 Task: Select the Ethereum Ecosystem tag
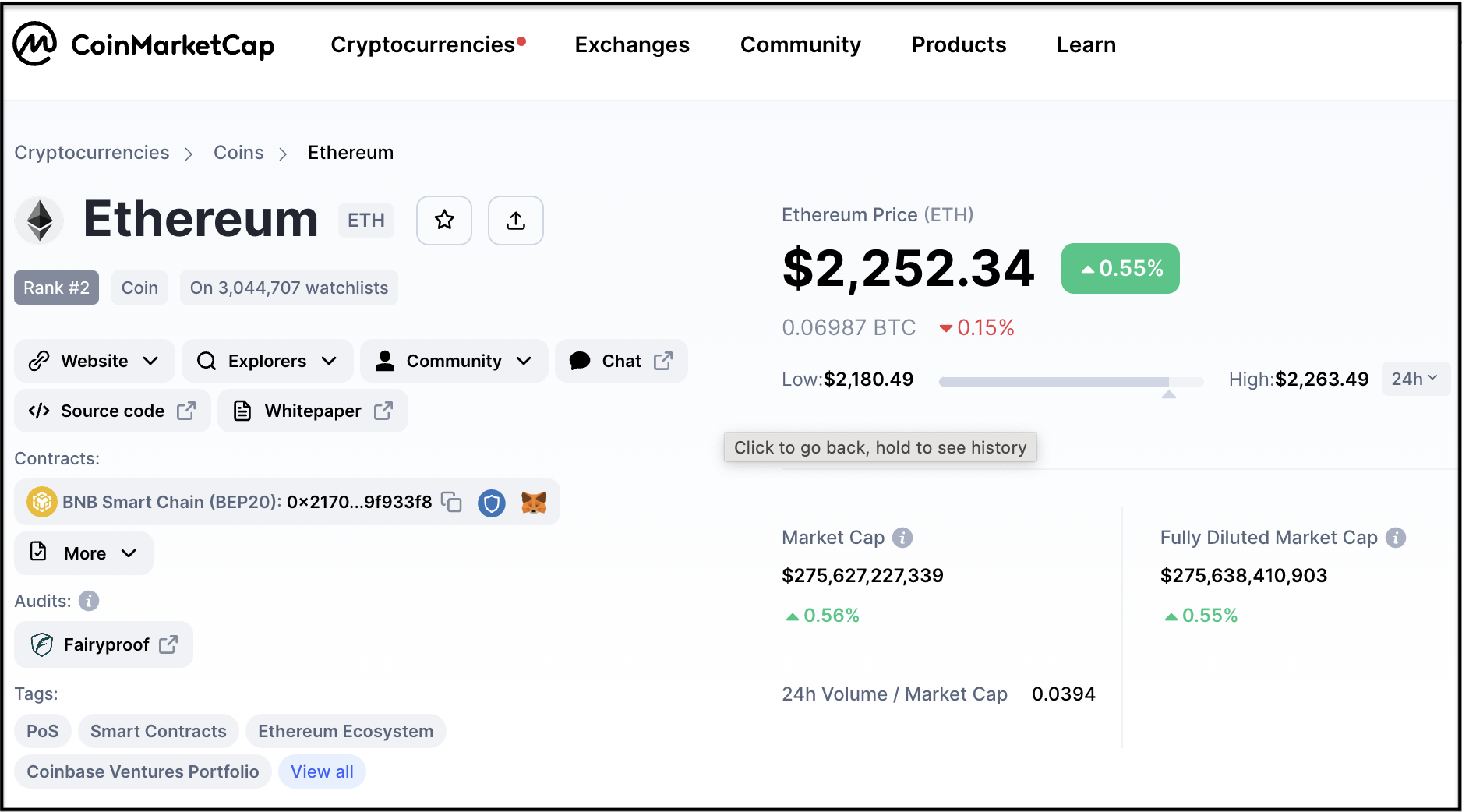coord(345,731)
